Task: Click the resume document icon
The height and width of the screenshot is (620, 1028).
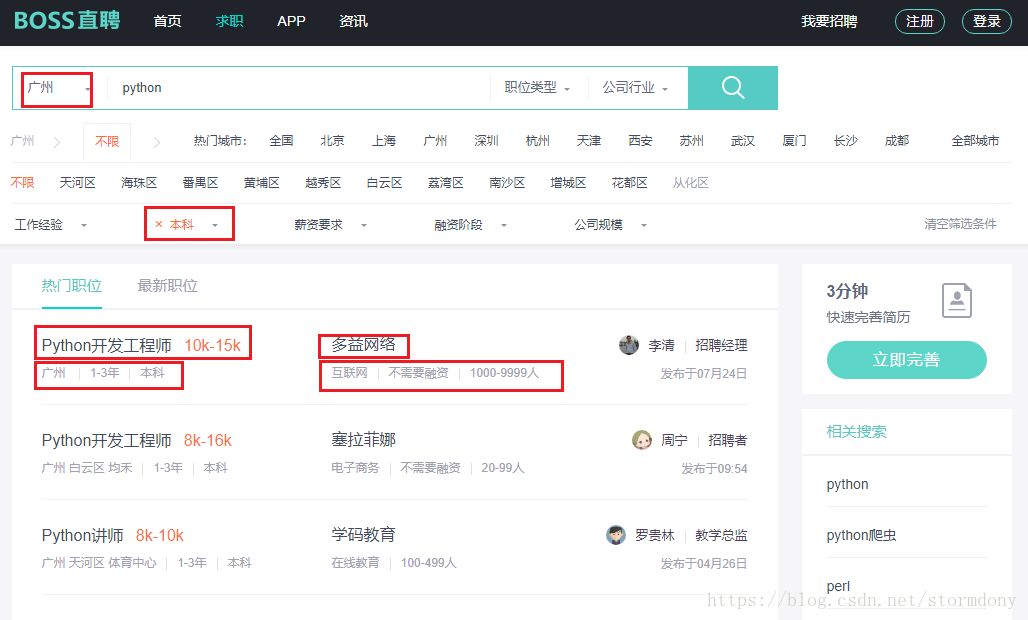Action: [x=957, y=300]
